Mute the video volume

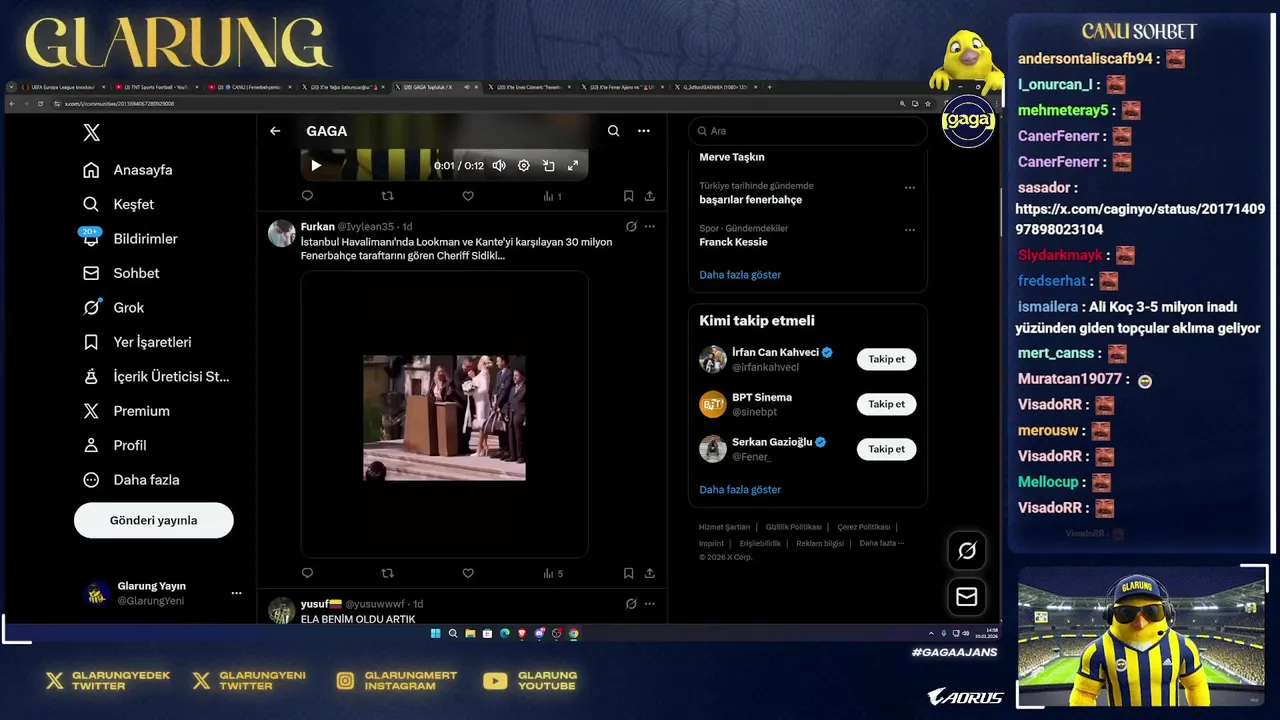(x=499, y=165)
